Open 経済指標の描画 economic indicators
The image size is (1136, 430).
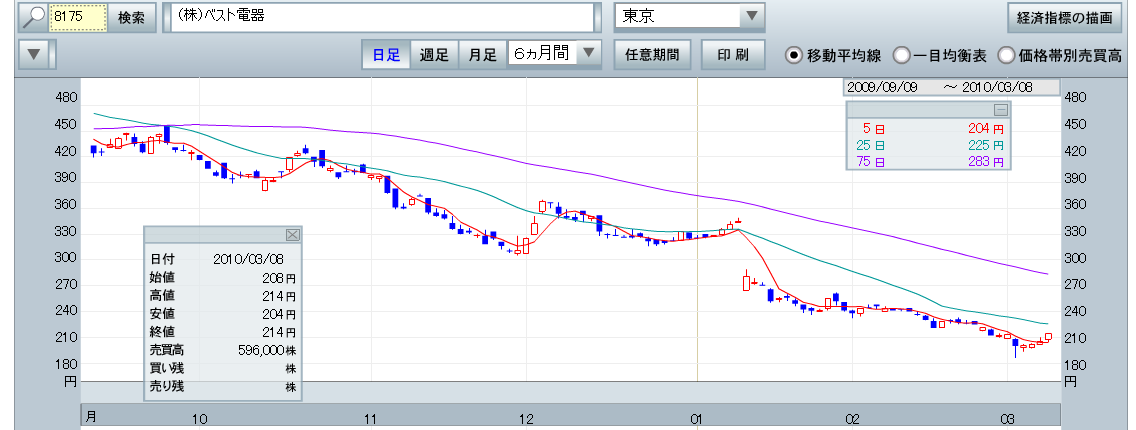coord(1064,18)
